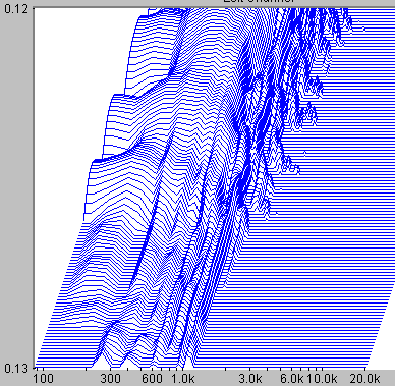Screen dimensions: 395x386
Task: Select the 300 frequency axis label
Action: 110,379
